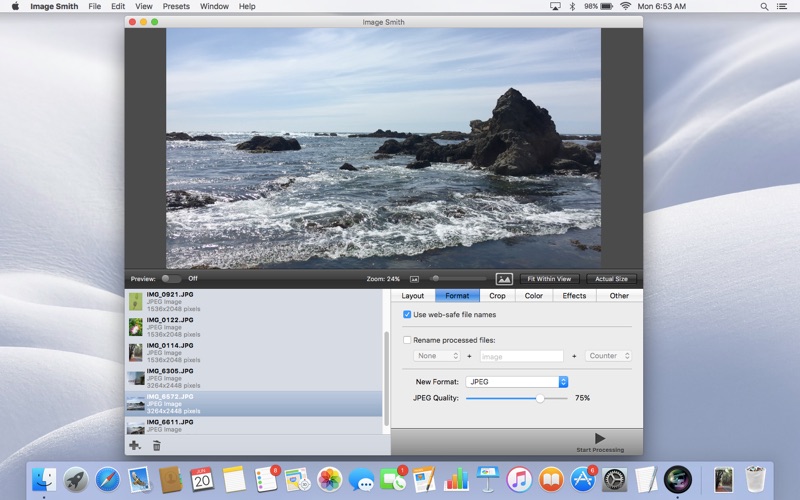Uncheck Use web-safe file names

407,315
